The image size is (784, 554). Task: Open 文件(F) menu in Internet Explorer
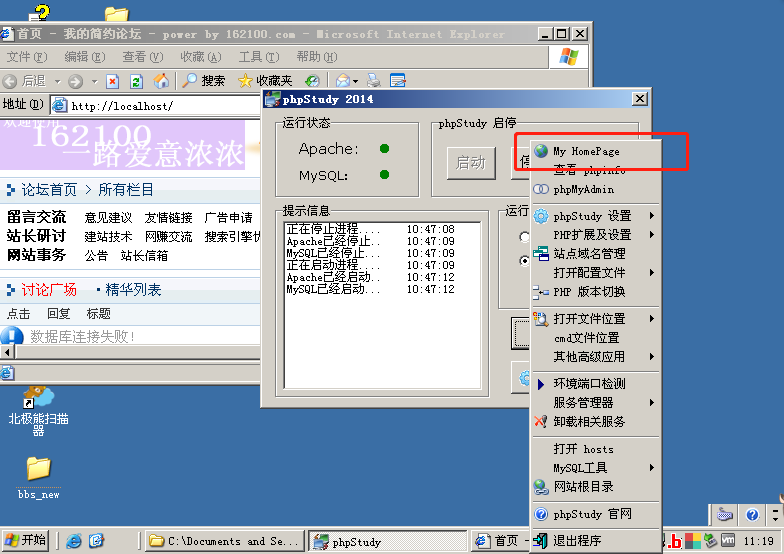pyautogui.click(x=27, y=57)
